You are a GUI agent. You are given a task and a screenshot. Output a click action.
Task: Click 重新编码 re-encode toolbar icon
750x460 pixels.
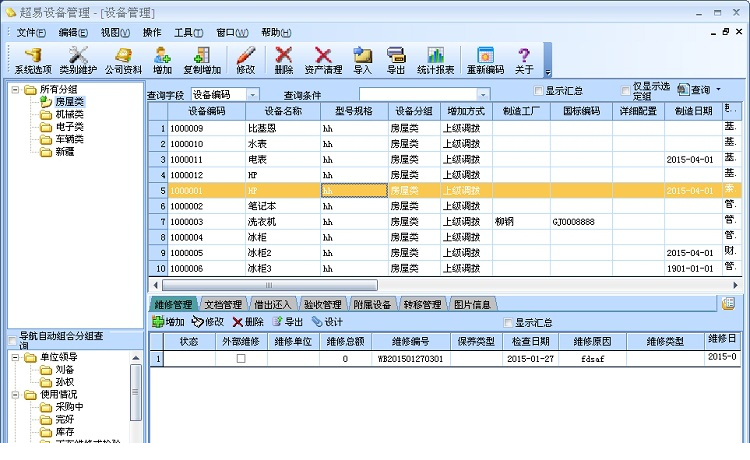coord(485,61)
